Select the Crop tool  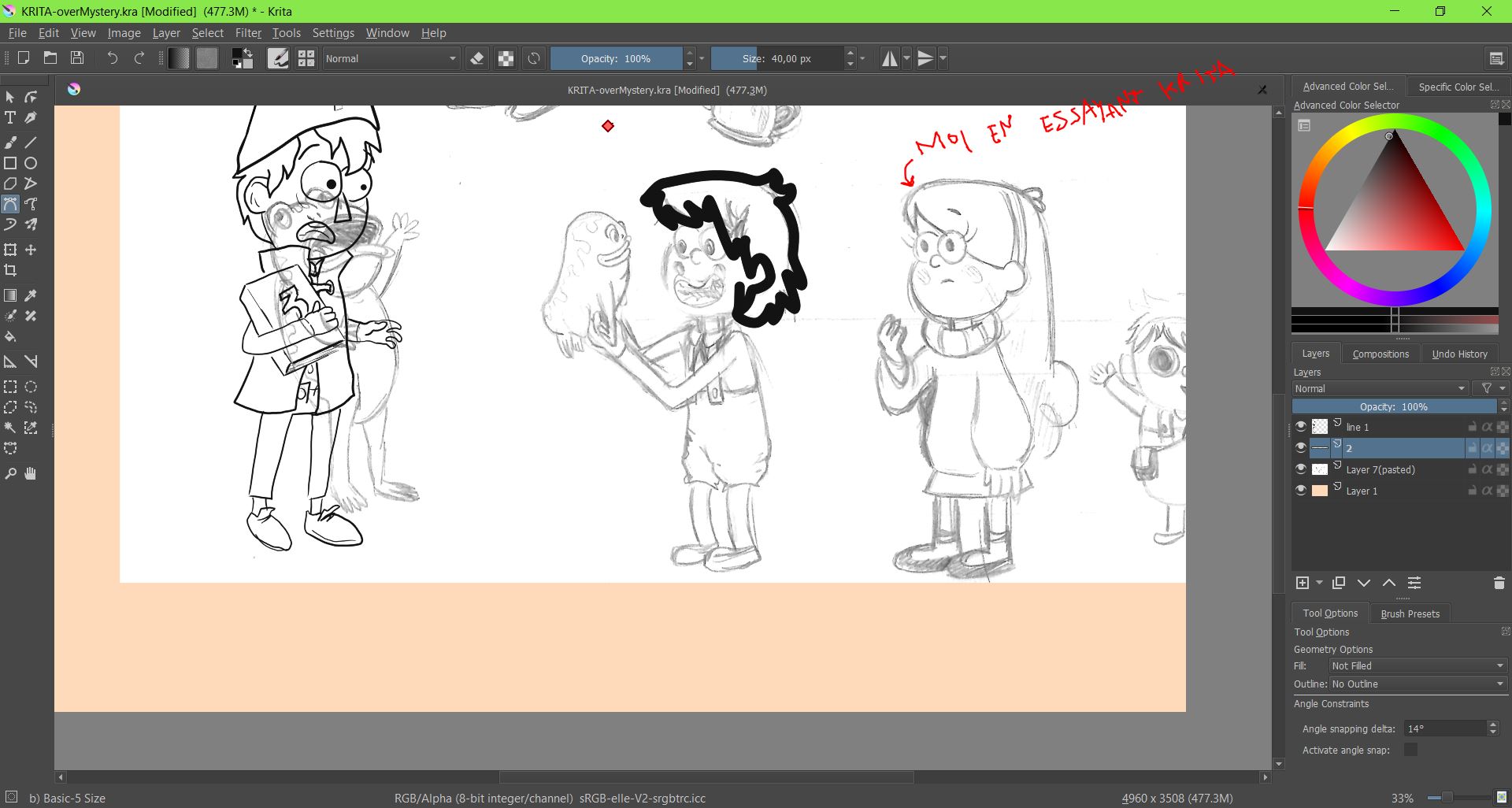10,270
